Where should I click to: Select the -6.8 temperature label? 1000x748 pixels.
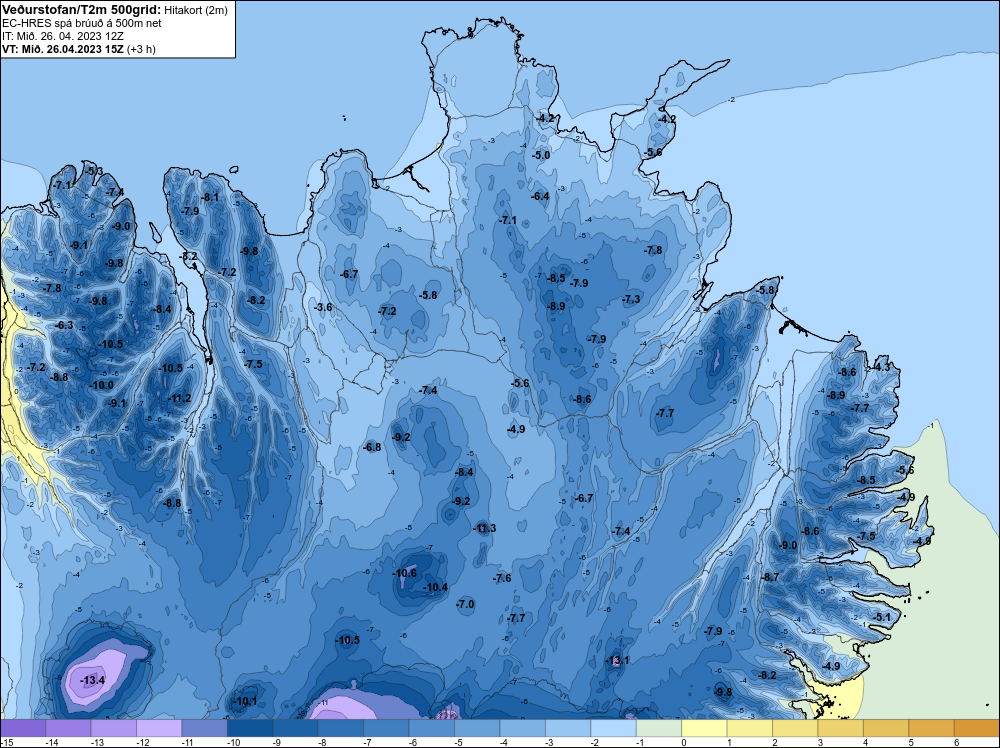click(372, 447)
